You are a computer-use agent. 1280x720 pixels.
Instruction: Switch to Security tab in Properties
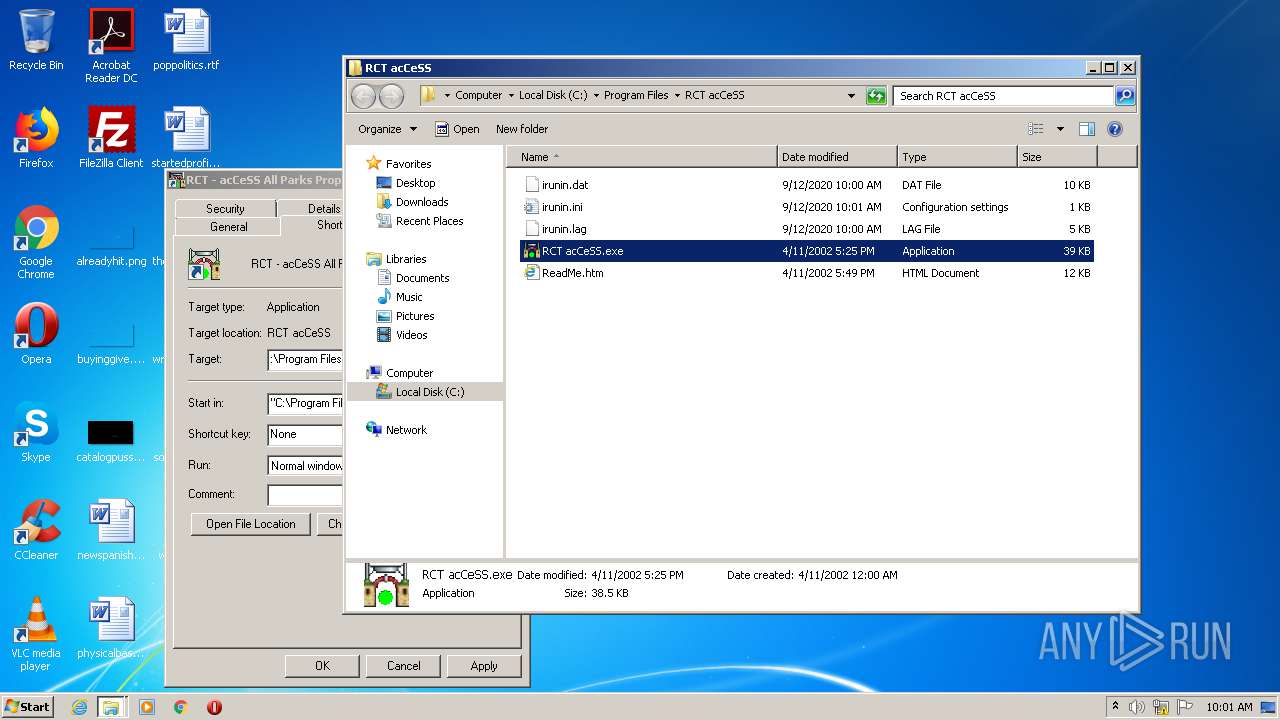tap(225, 209)
